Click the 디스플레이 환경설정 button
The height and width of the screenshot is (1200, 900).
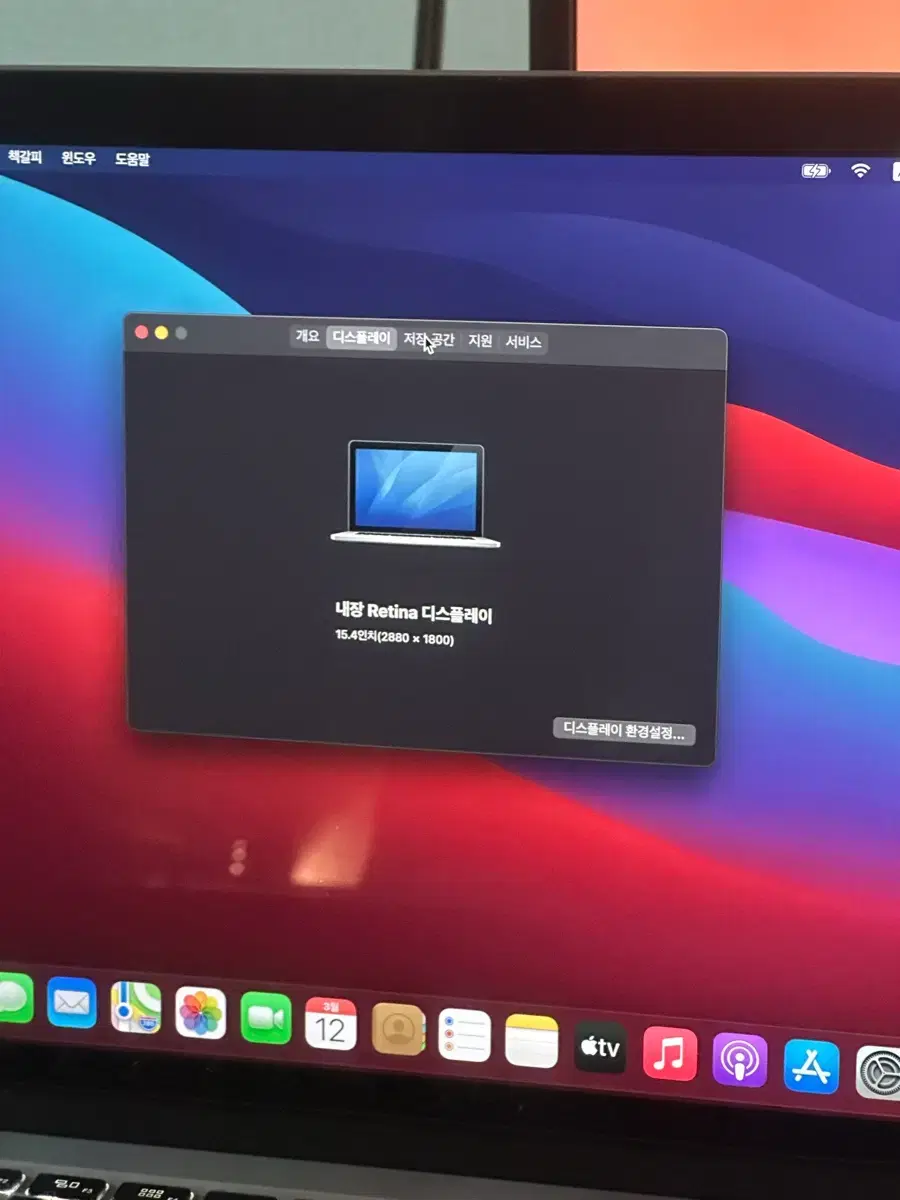click(x=624, y=731)
